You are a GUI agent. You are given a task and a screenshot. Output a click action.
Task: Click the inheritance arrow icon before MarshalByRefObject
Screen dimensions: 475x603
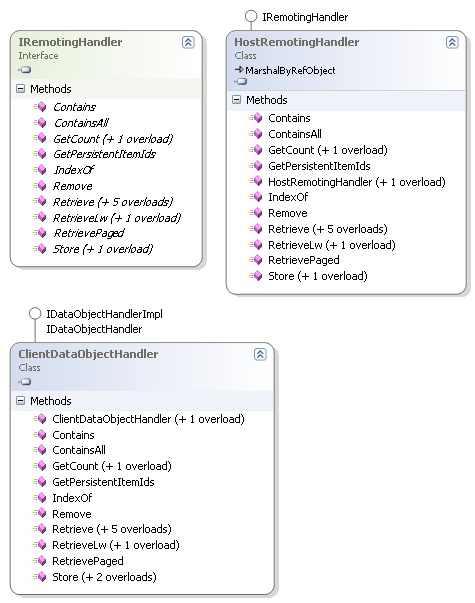[x=239, y=70]
